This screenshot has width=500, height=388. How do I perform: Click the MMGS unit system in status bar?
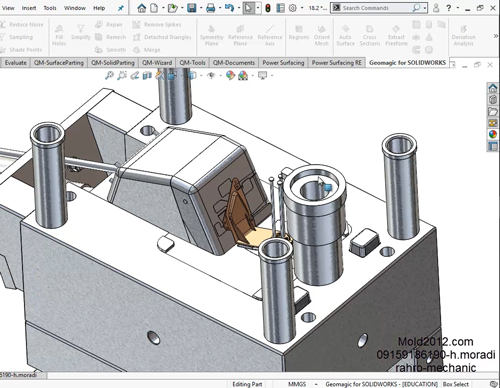click(x=297, y=384)
